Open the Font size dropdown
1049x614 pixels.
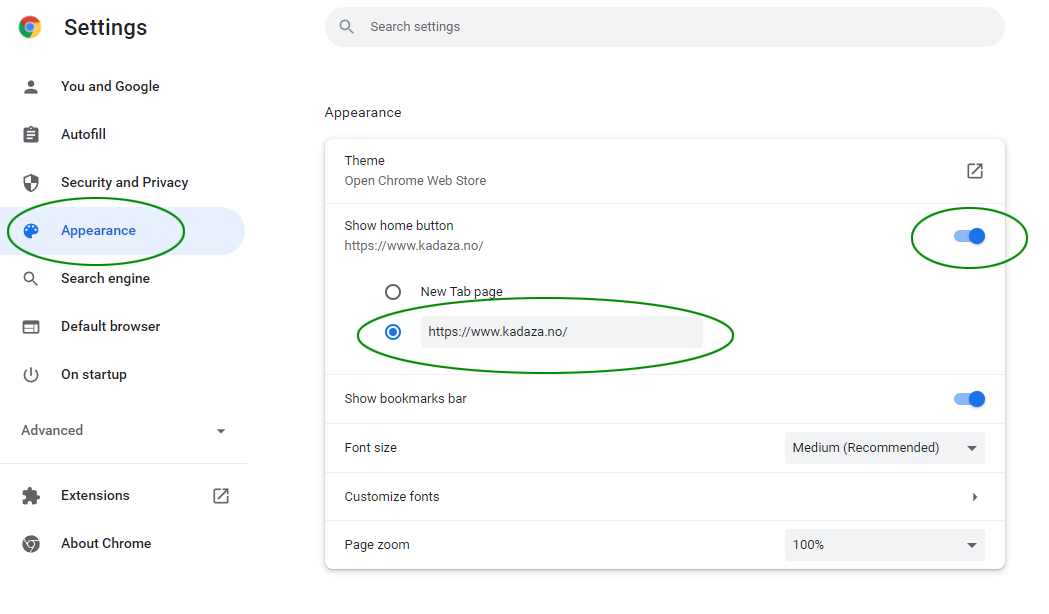click(x=884, y=448)
